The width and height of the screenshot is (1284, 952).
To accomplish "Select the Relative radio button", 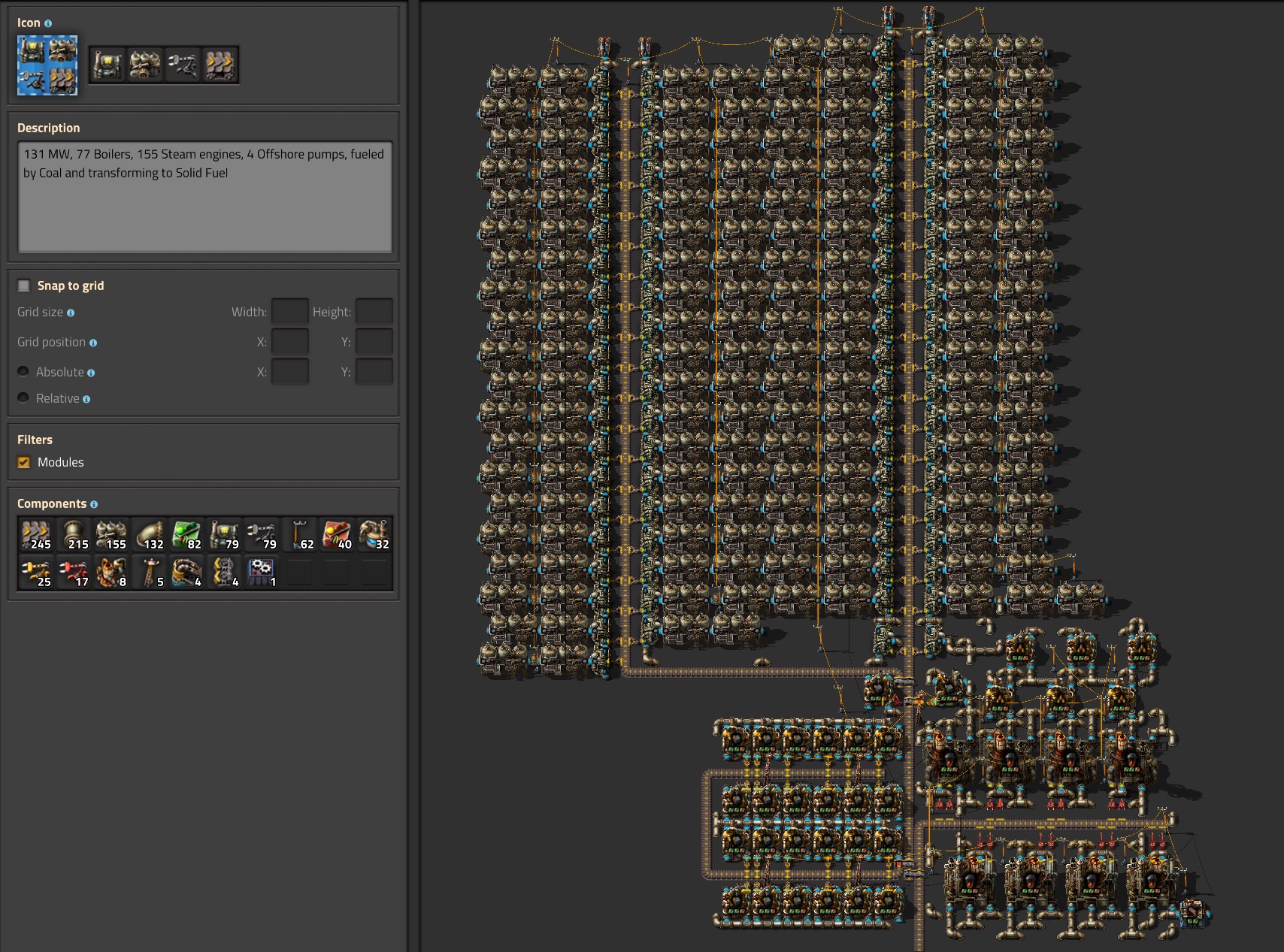I will pyautogui.click(x=23, y=397).
